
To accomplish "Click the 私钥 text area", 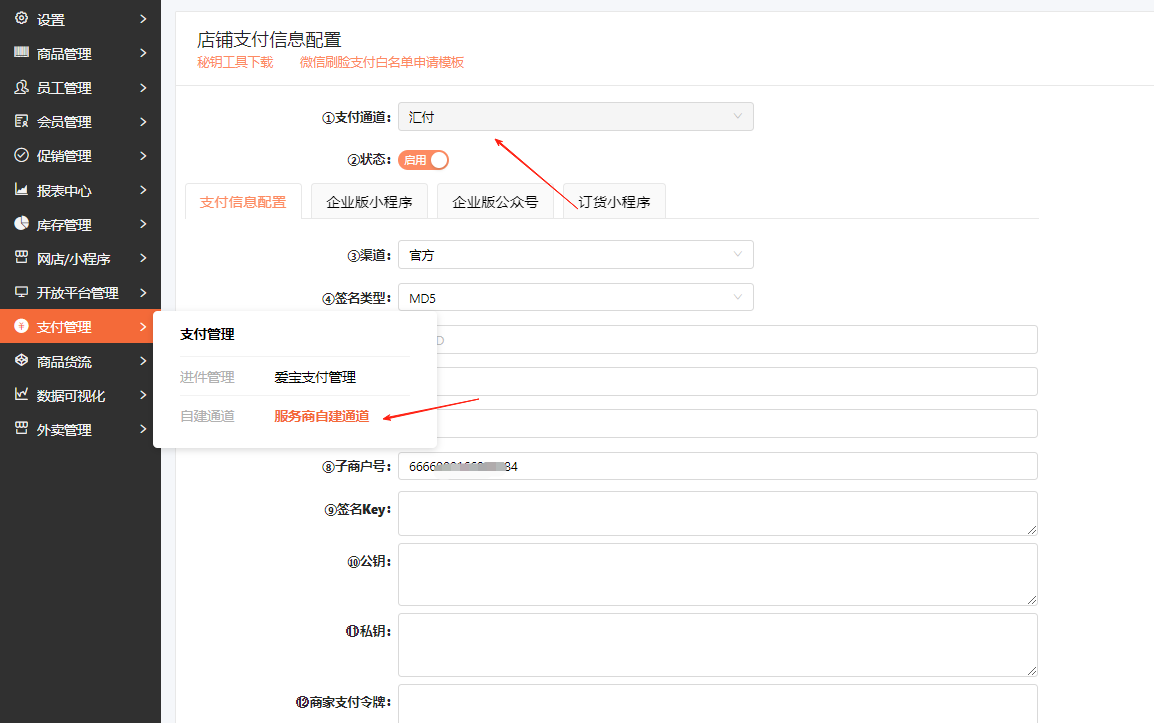I will pyautogui.click(x=718, y=645).
